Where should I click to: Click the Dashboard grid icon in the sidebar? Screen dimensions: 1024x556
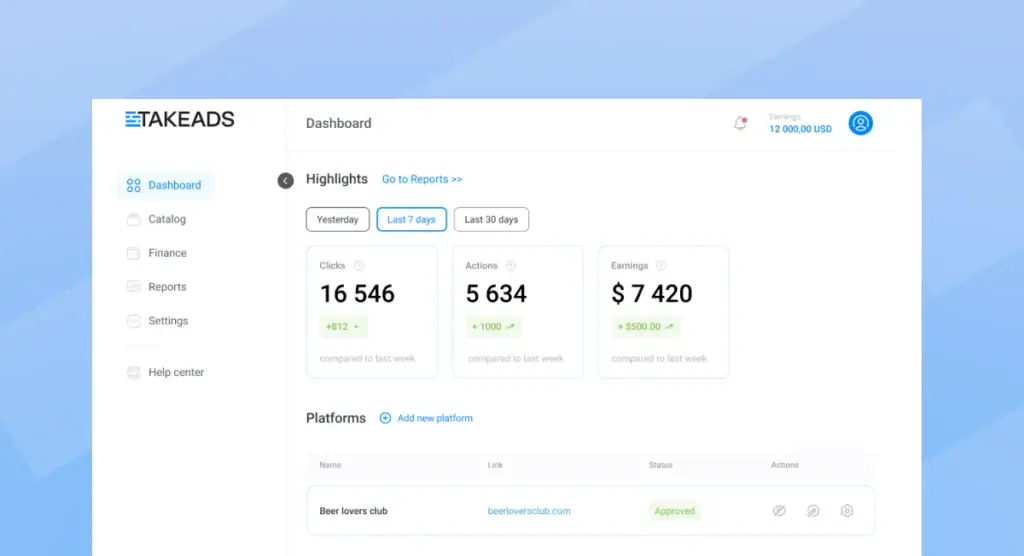[x=133, y=186]
